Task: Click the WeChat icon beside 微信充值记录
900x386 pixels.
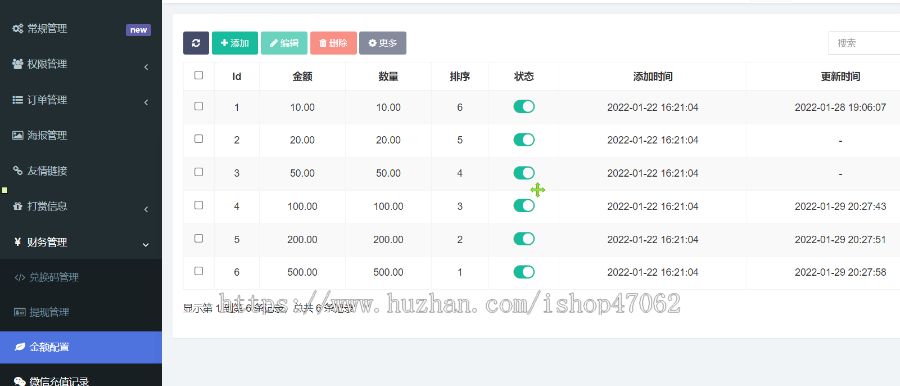Action: pyautogui.click(x=20, y=381)
